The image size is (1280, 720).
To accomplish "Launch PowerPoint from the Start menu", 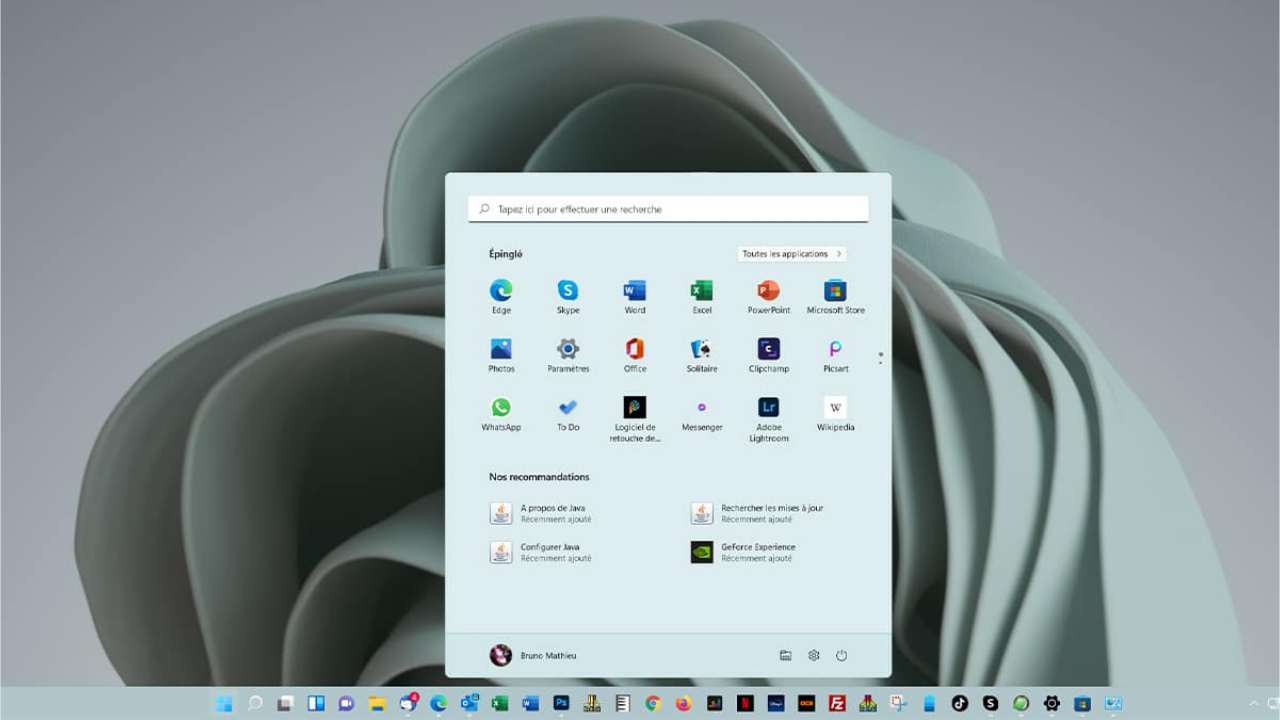I will [x=769, y=296].
